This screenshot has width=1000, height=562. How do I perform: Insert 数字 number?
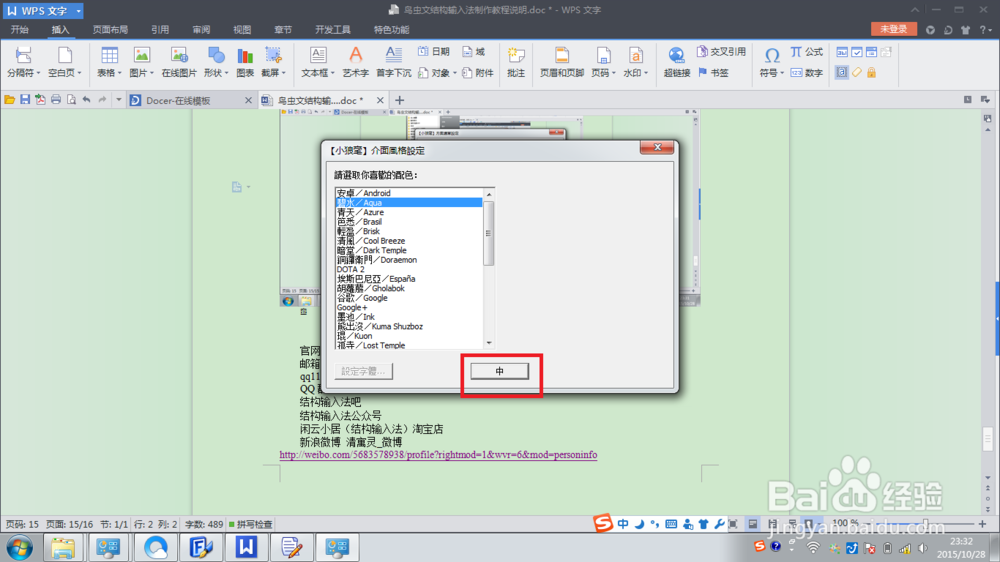pyautogui.click(x=806, y=73)
